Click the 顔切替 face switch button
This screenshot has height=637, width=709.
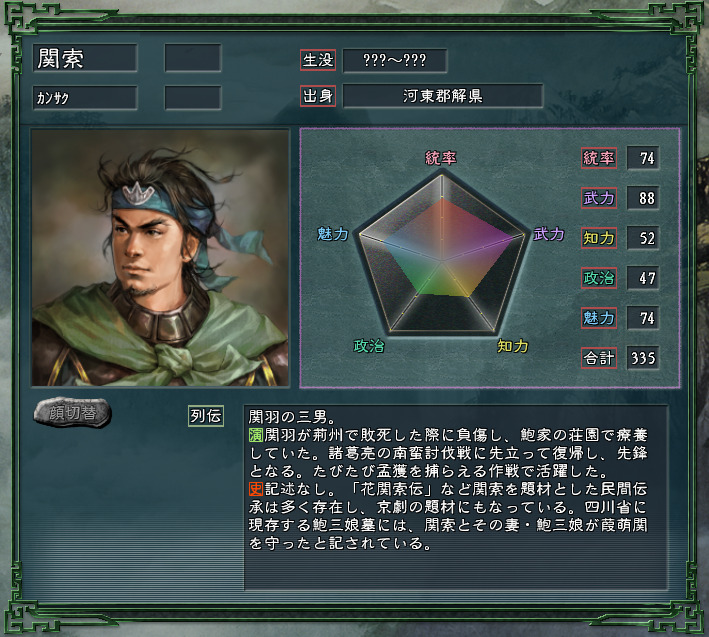[72, 412]
